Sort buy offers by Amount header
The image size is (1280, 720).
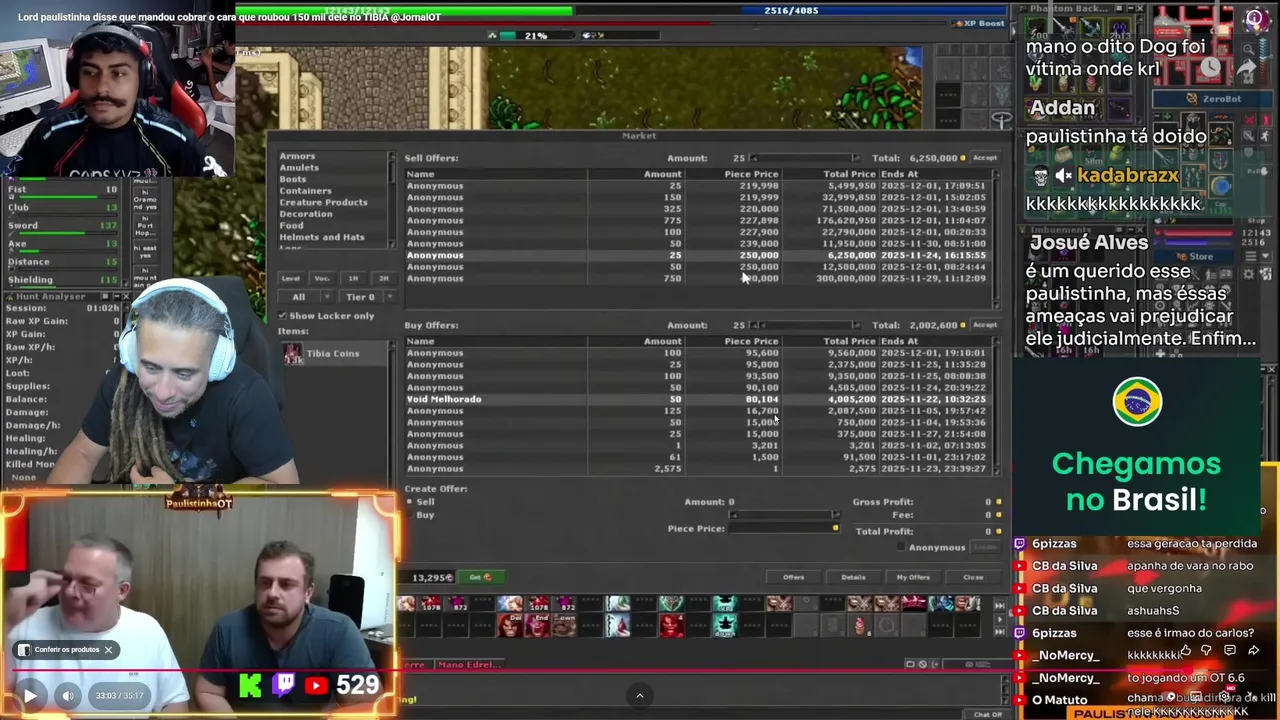(662, 341)
